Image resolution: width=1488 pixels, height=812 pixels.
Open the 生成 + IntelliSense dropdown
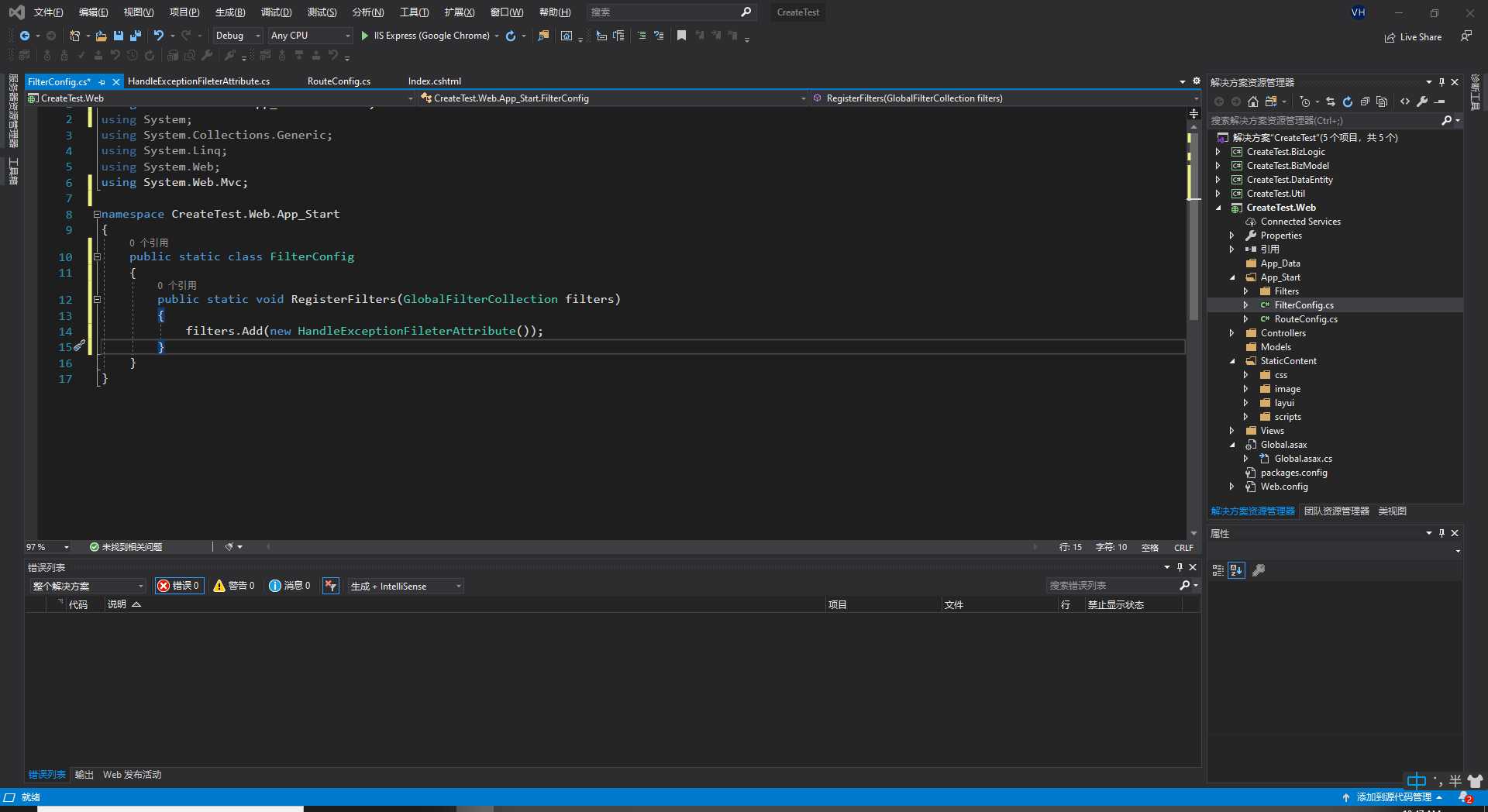(406, 587)
